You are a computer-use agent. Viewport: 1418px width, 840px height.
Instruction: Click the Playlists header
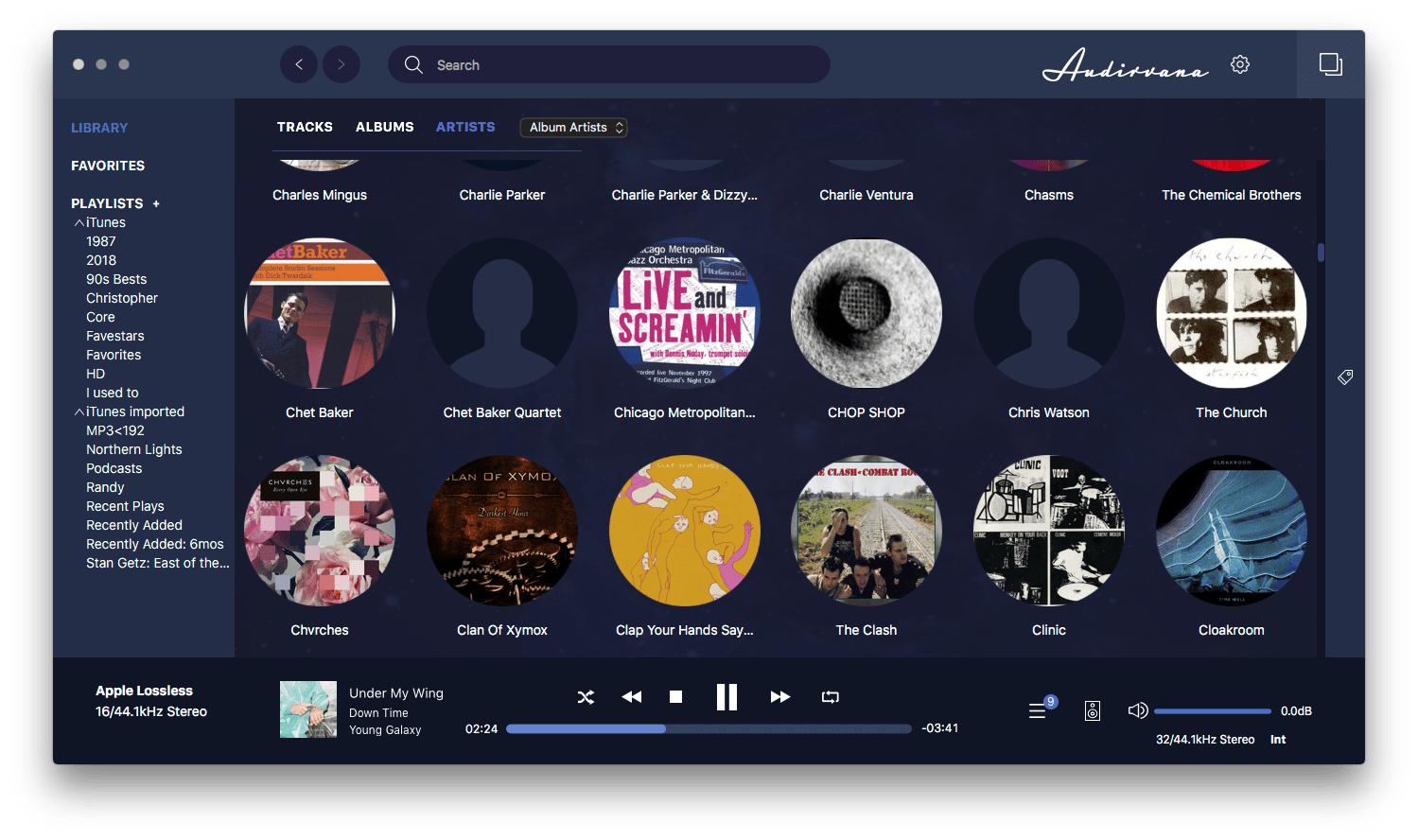click(x=107, y=203)
